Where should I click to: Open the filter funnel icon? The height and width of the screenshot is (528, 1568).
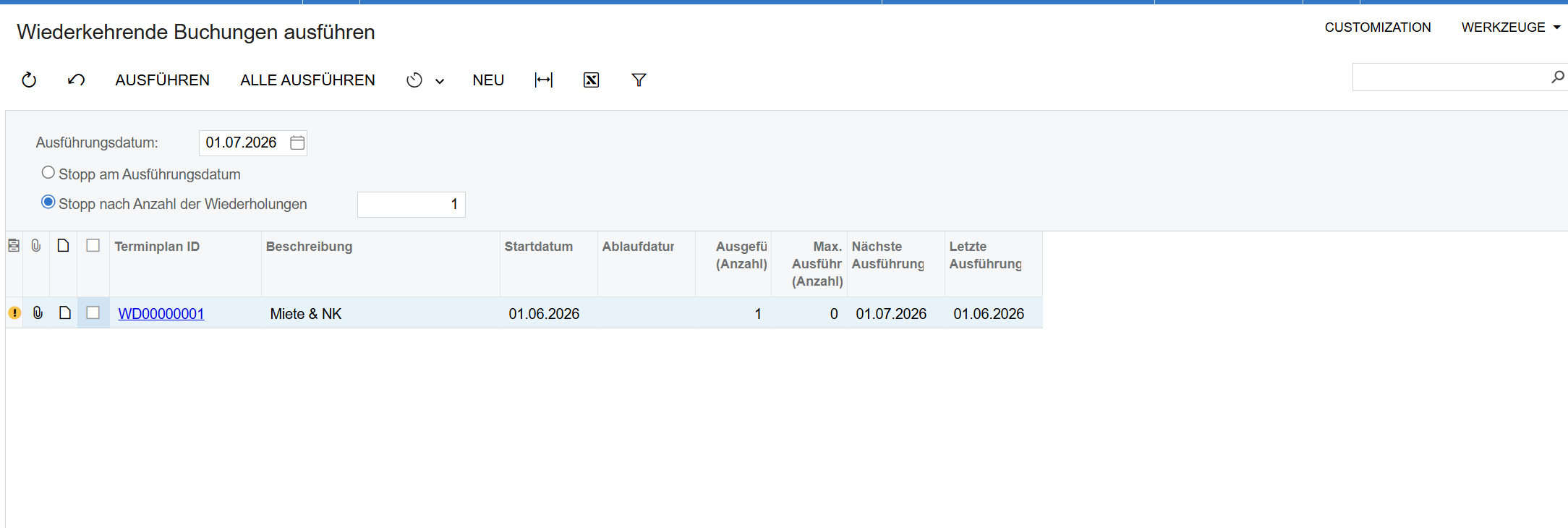click(639, 80)
